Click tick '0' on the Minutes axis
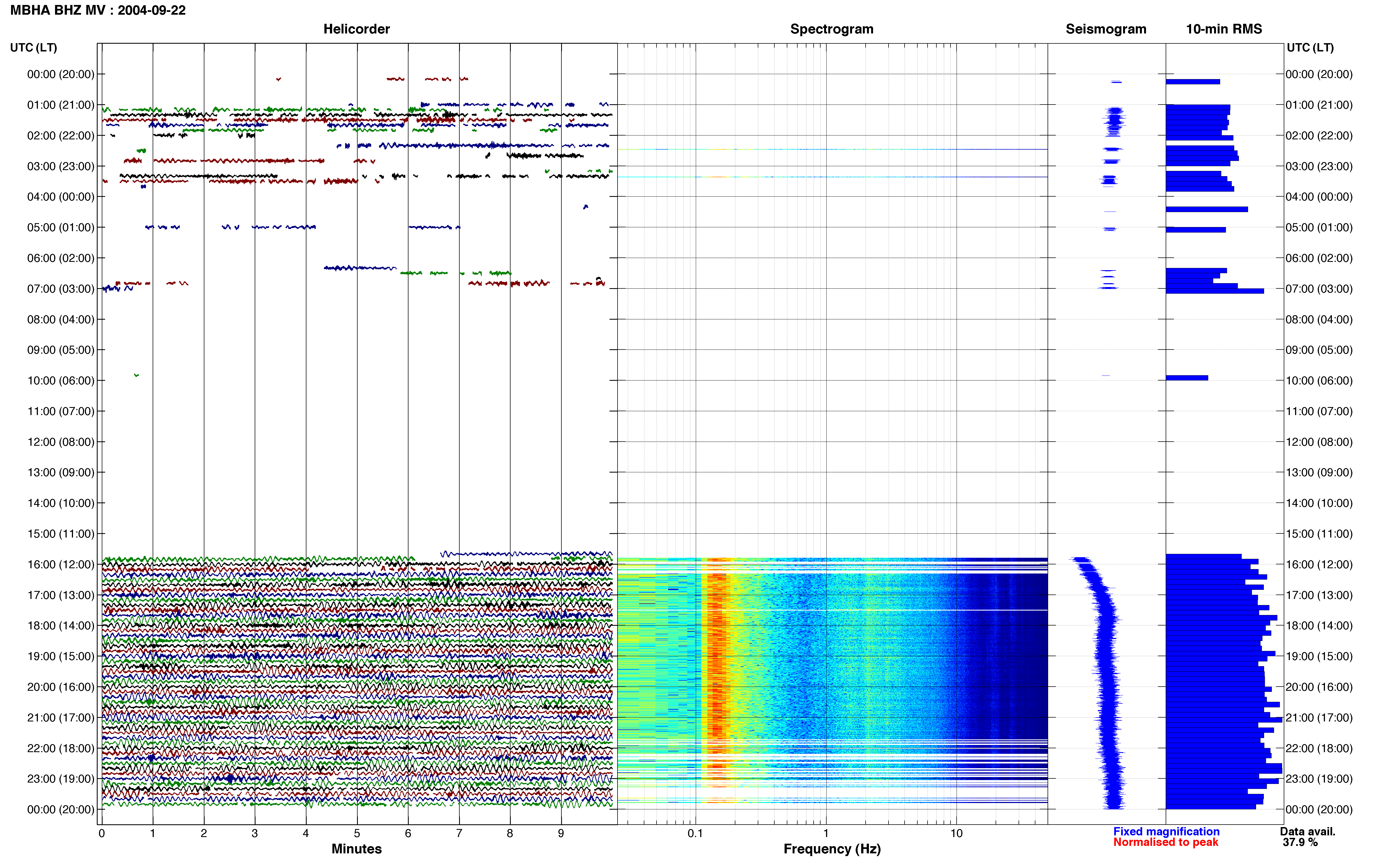Image resolution: width=1388 pixels, height=868 pixels. pos(101,833)
